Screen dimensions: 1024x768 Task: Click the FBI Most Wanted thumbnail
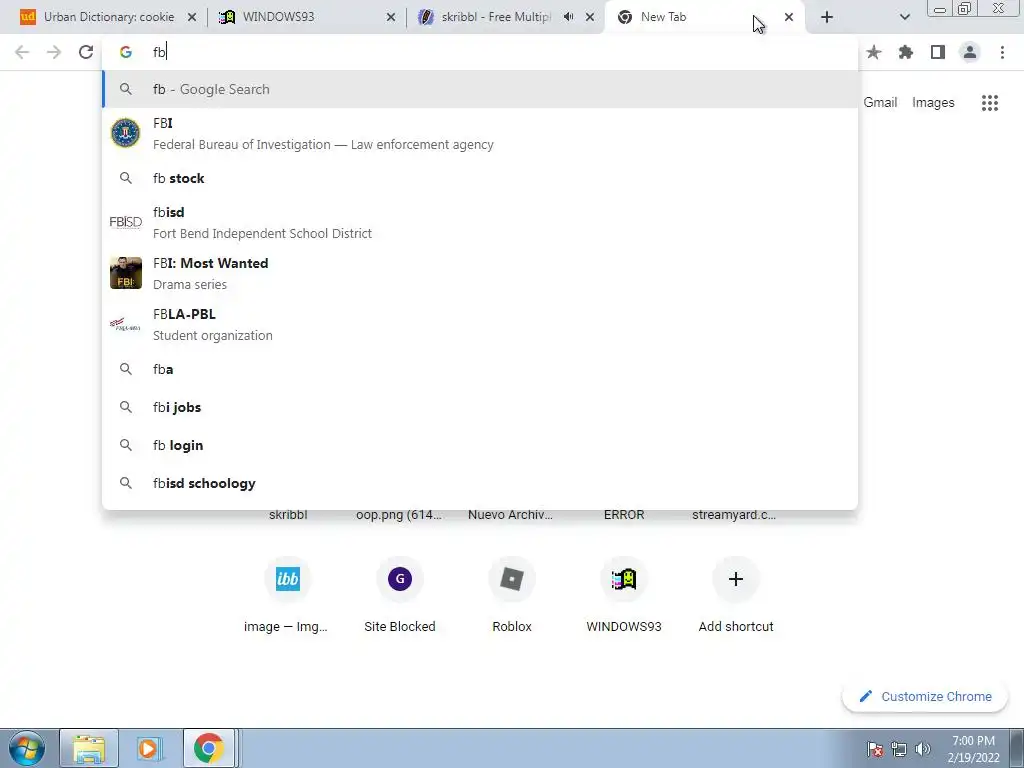pyautogui.click(x=125, y=273)
